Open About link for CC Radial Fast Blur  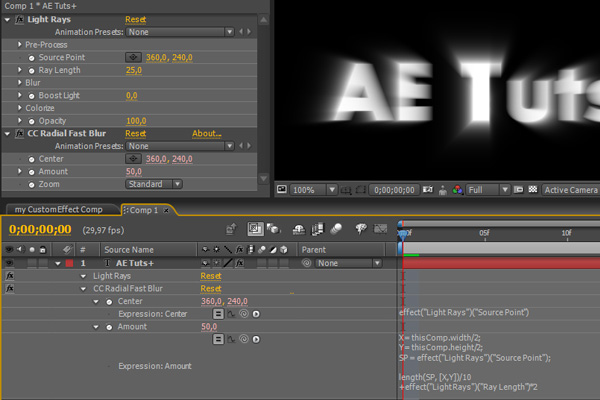(x=207, y=134)
